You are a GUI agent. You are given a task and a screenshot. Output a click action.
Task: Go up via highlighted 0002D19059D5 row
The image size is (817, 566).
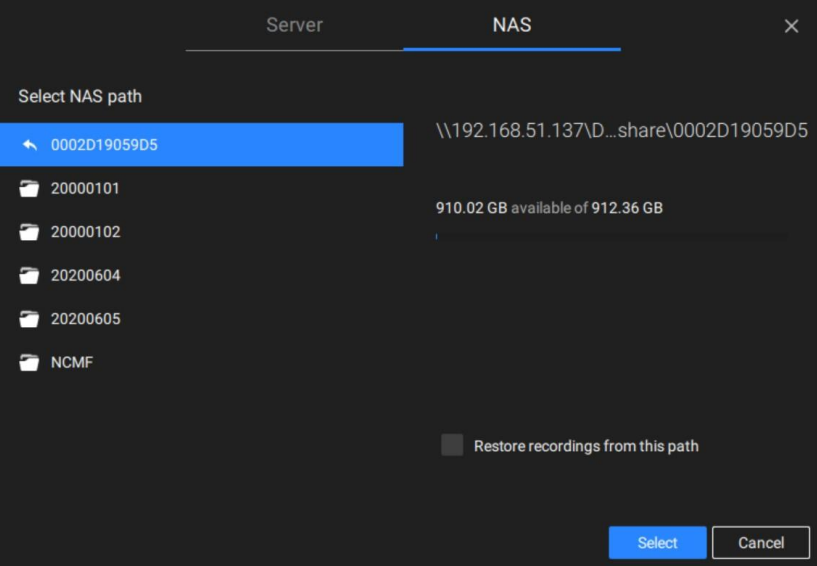202,145
